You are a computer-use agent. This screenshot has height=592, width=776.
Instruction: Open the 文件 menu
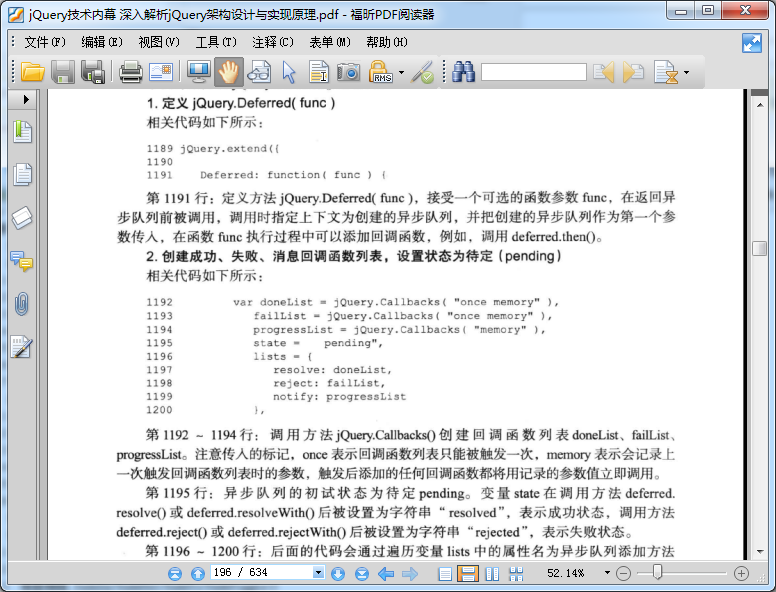(x=45, y=43)
